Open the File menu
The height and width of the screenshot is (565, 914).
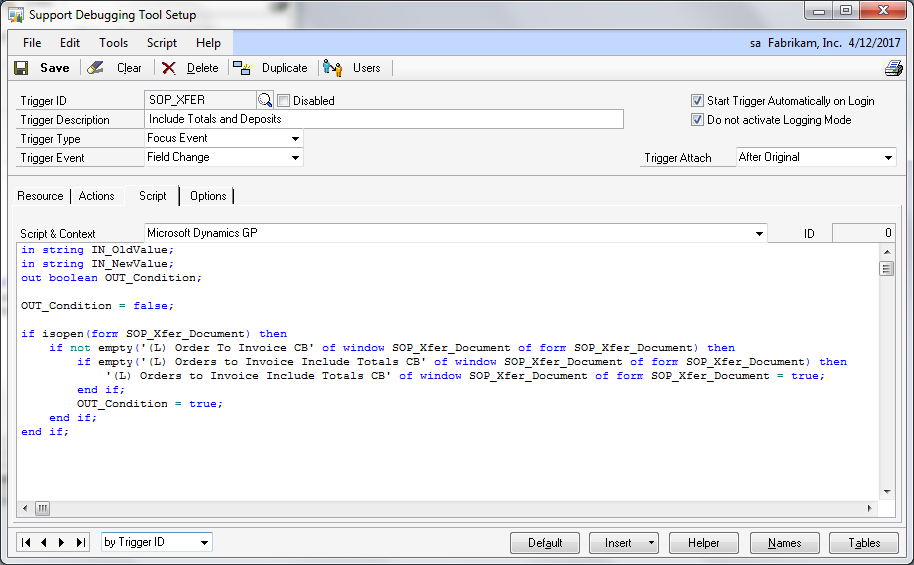pos(32,43)
